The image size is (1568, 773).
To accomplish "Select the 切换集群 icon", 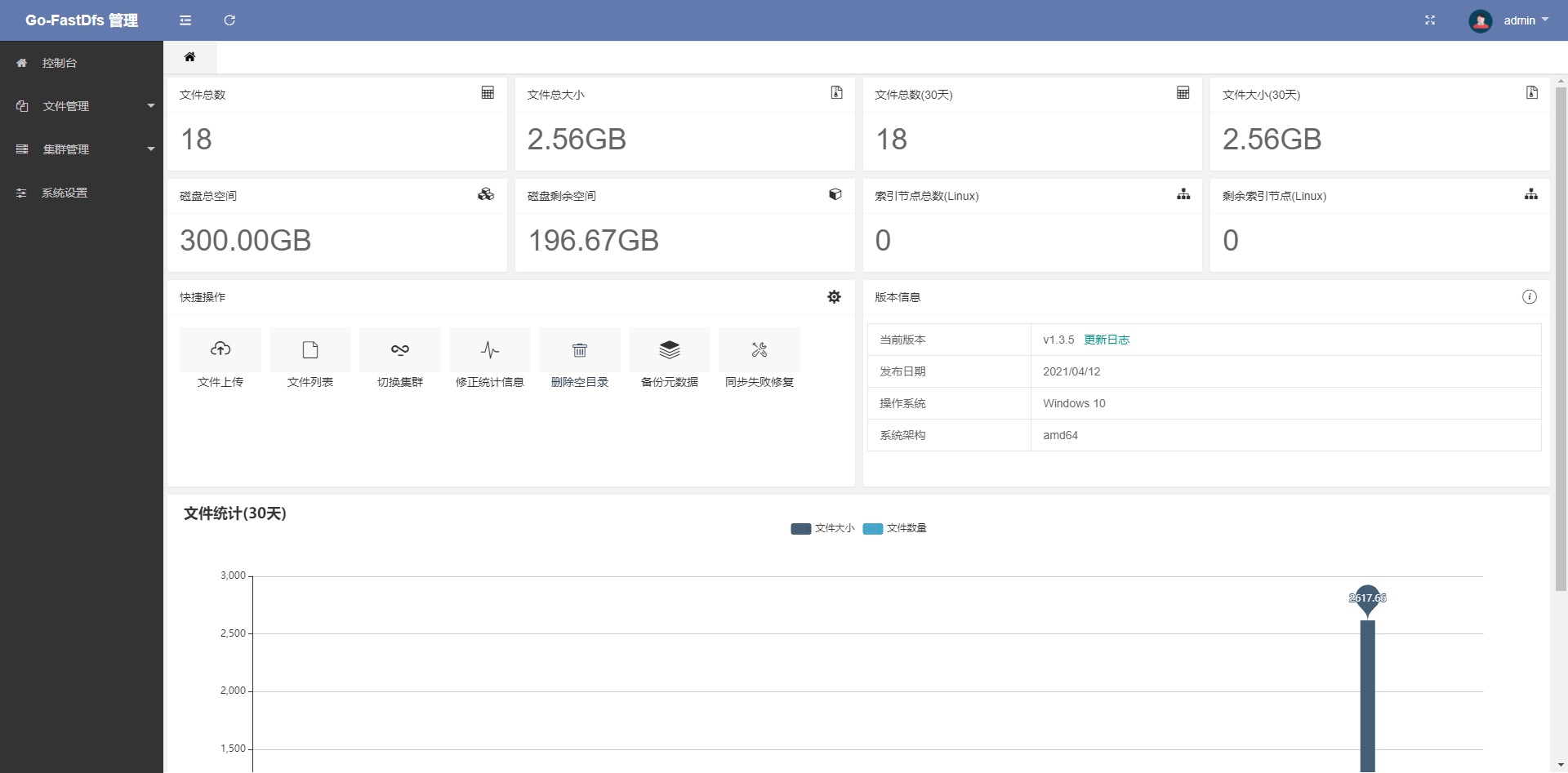I will click(399, 349).
